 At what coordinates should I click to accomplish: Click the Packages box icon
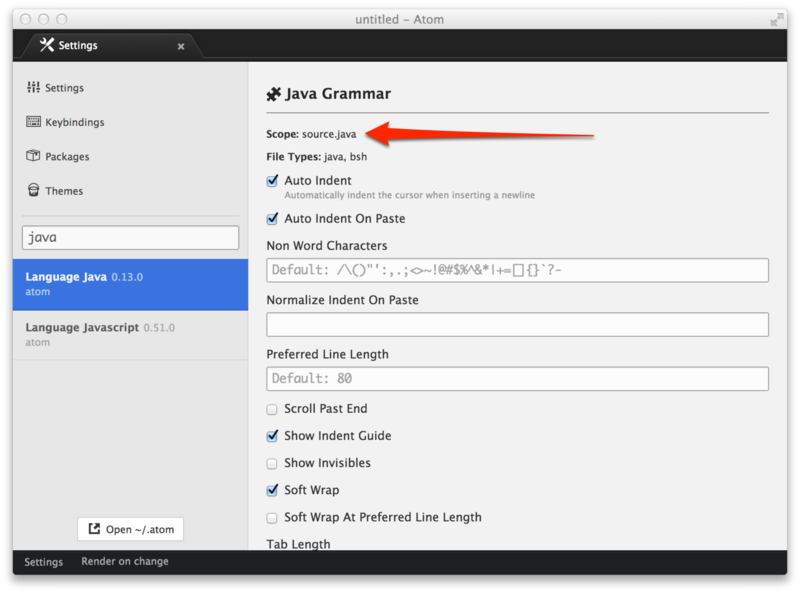34,156
